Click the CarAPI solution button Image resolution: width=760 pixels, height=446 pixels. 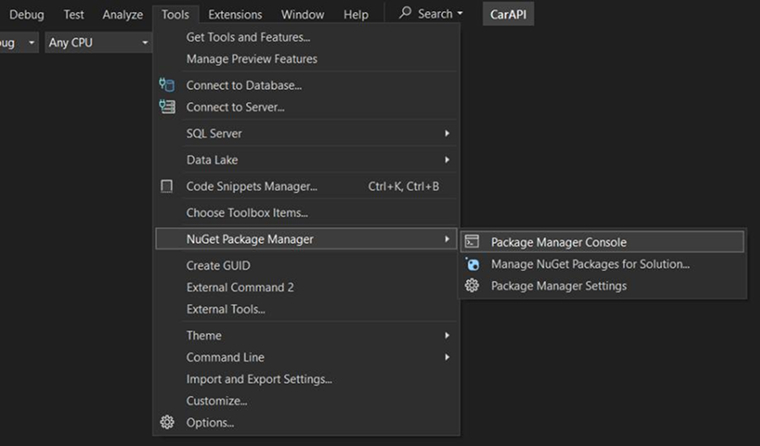pos(508,15)
